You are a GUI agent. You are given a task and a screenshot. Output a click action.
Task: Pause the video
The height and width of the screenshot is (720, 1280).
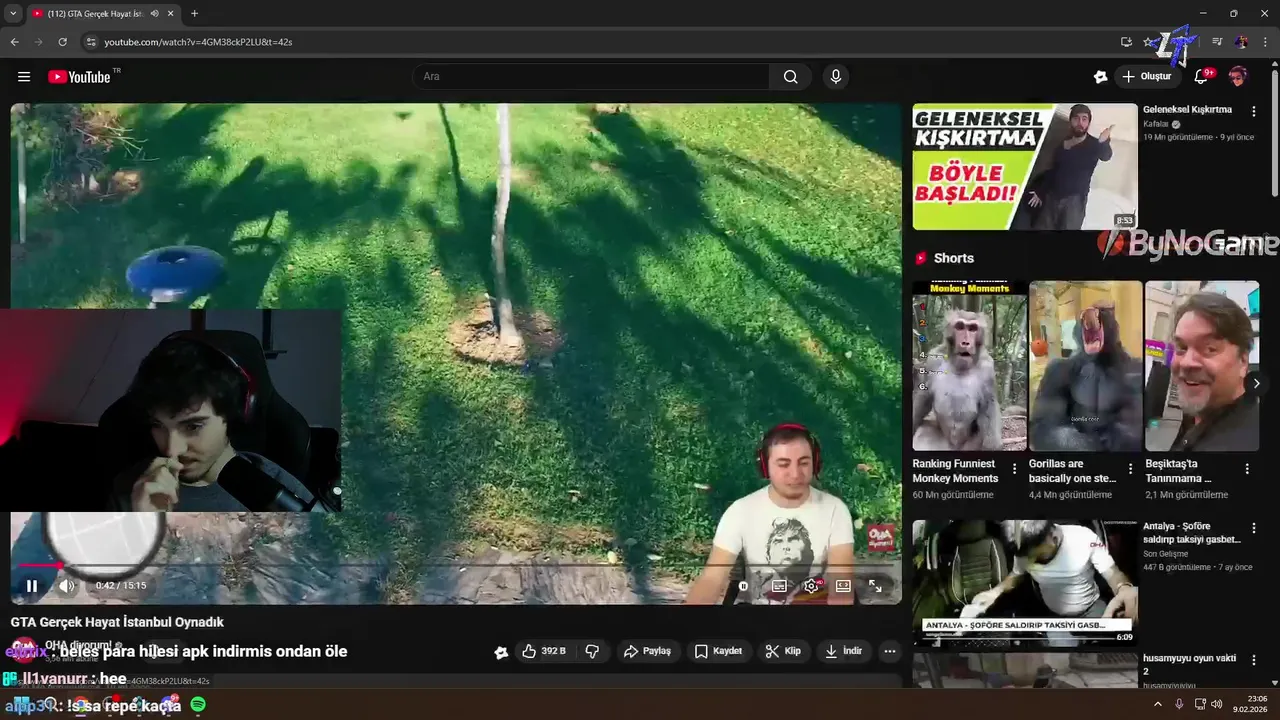coord(32,586)
